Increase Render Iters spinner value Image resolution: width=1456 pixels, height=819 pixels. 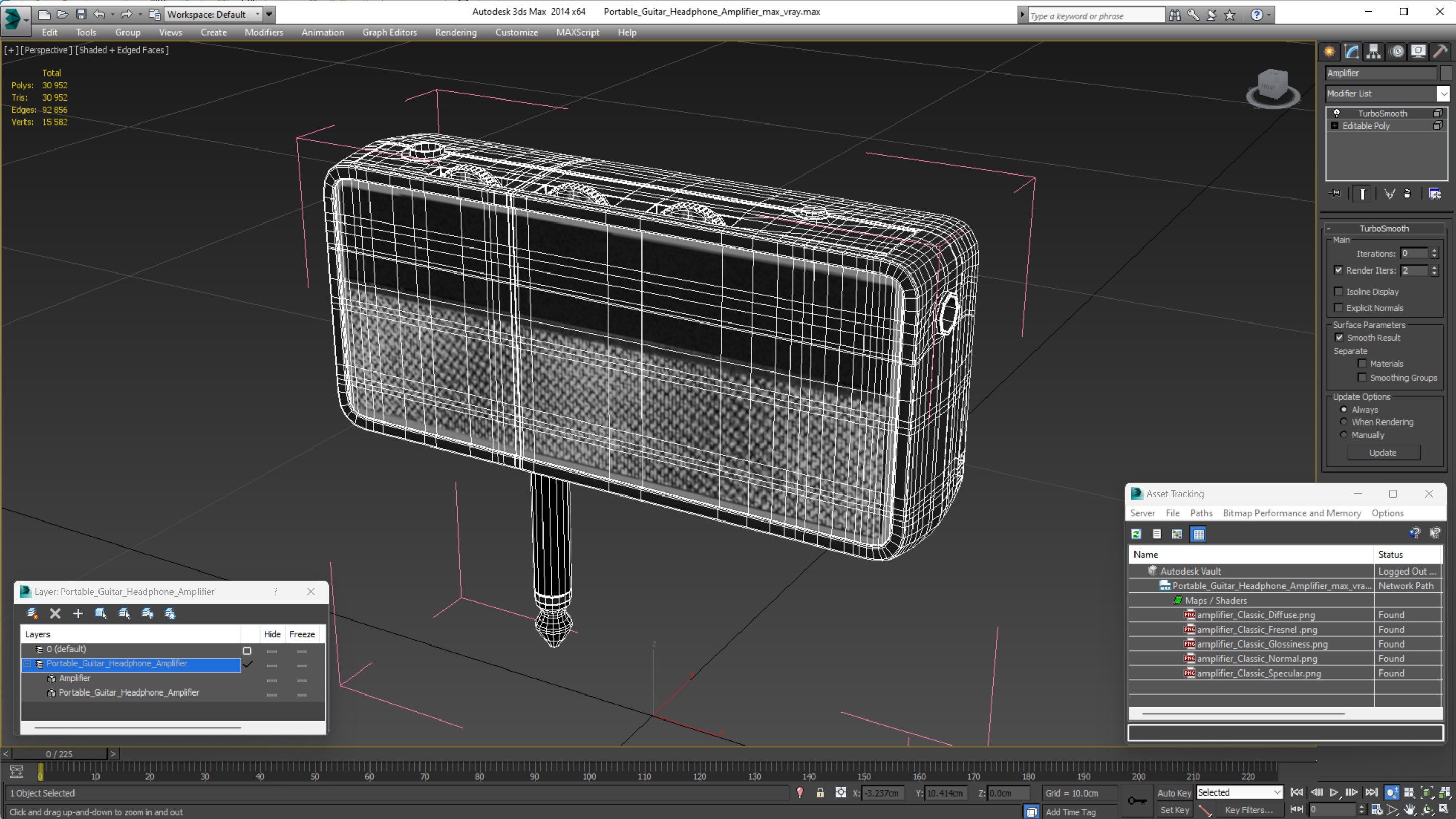click(1434, 267)
